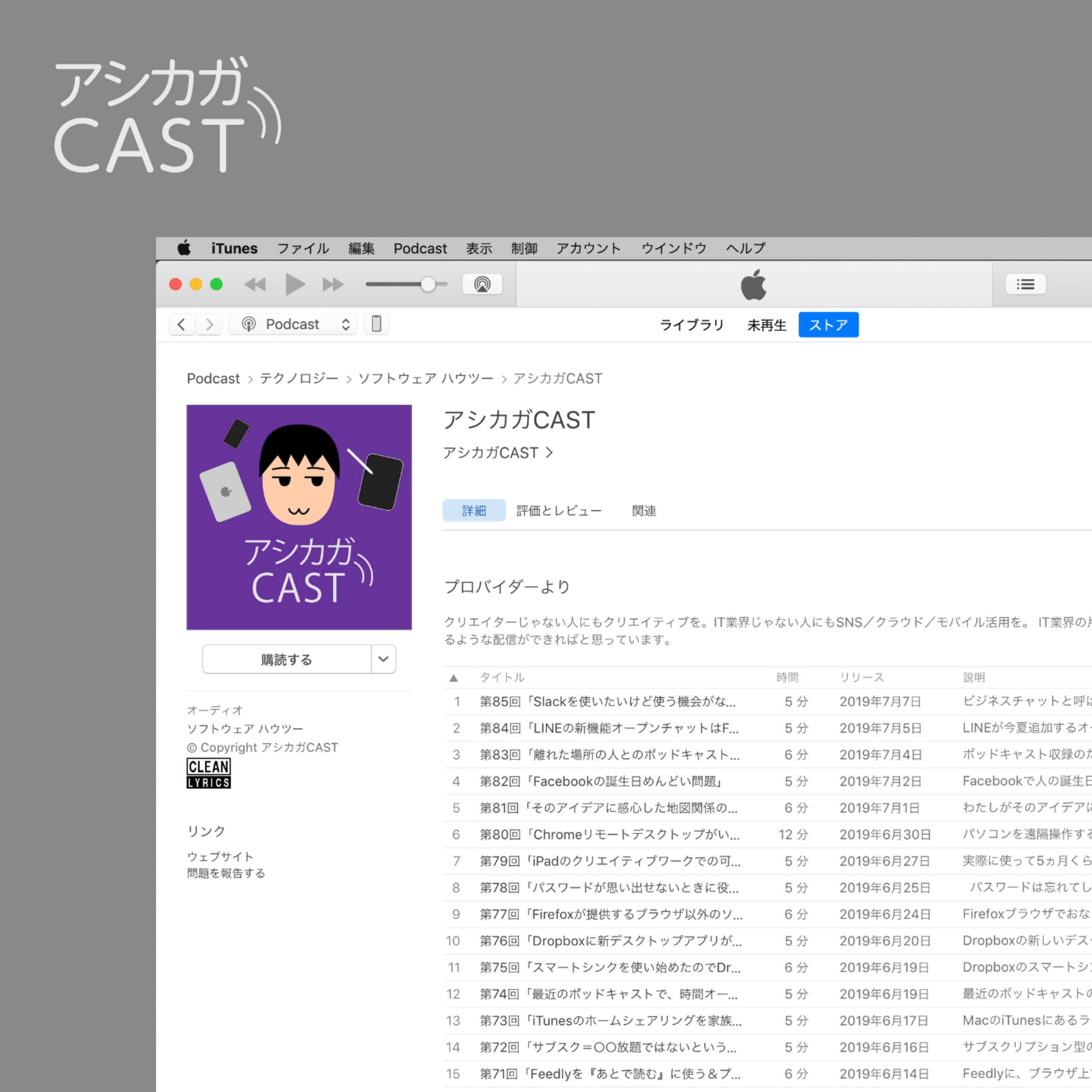Image resolution: width=1092 pixels, height=1092 pixels.
Task: Select episode 第84回 LINE row
Action: pyautogui.click(x=768, y=728)
